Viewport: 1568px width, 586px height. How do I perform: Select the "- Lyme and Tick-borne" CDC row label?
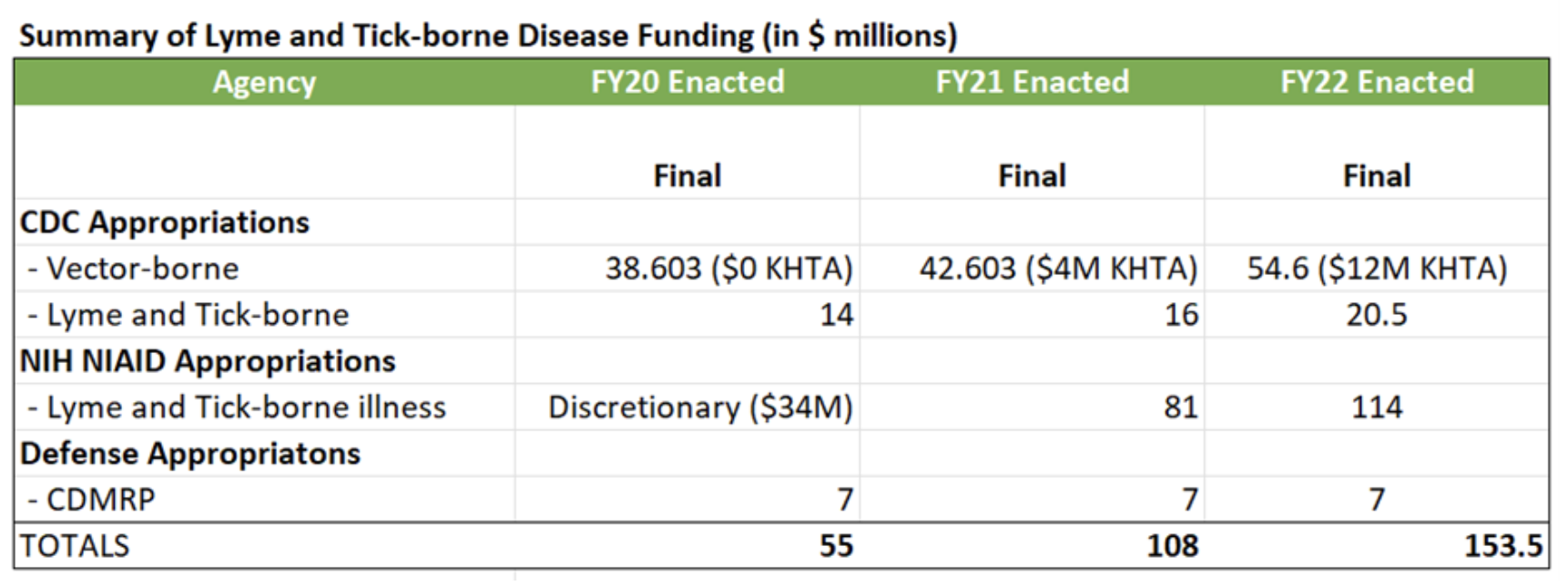188,315
